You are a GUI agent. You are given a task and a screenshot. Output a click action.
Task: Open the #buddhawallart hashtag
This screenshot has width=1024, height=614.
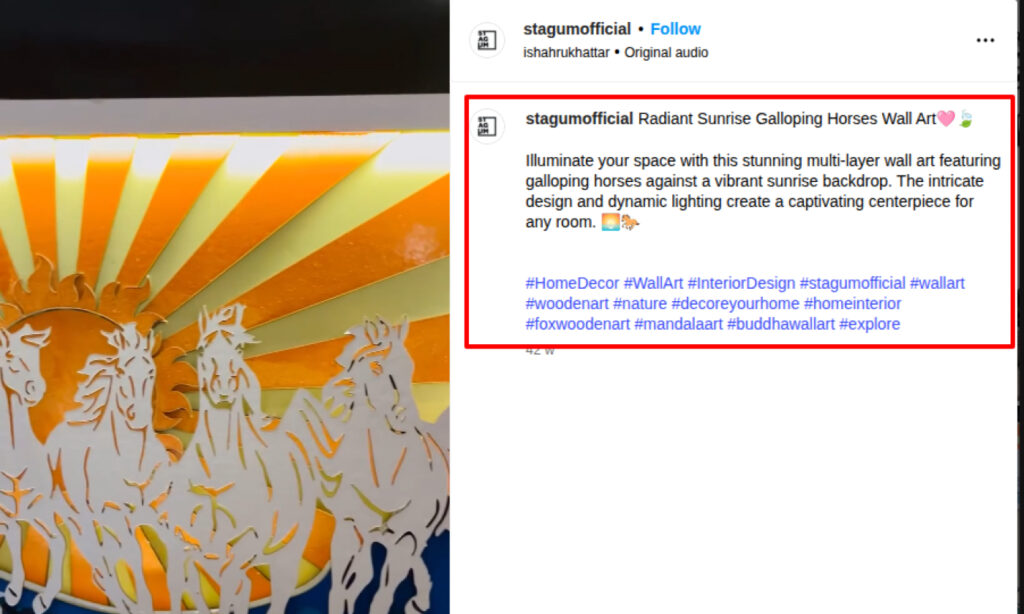[780, 324]
